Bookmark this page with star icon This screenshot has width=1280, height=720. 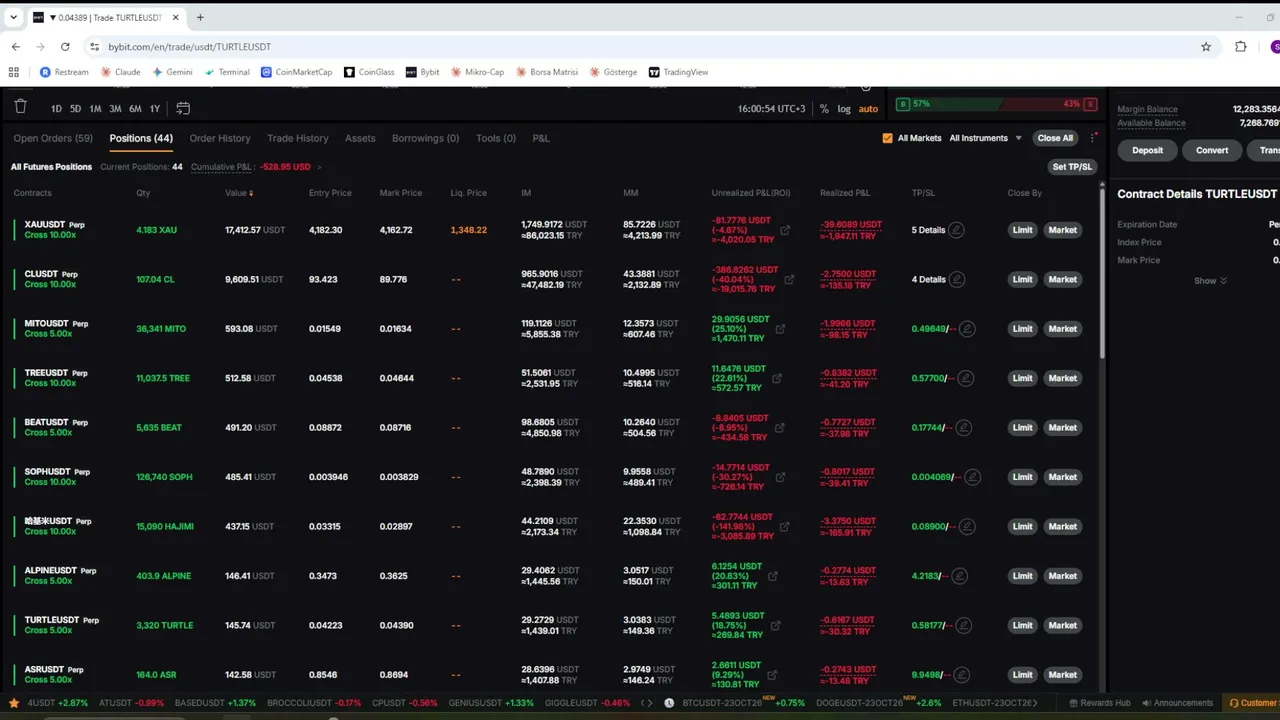tap(1206, 47)
